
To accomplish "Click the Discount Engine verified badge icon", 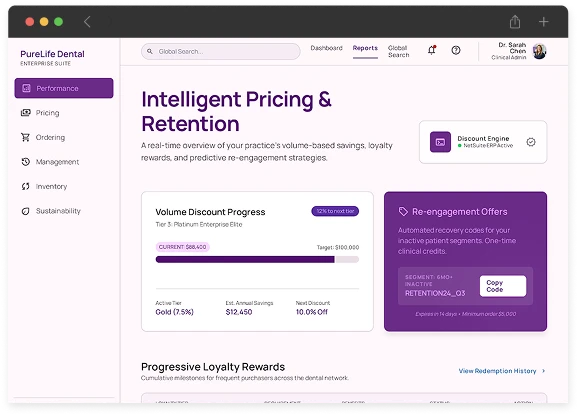I will [x=531, y=142].
